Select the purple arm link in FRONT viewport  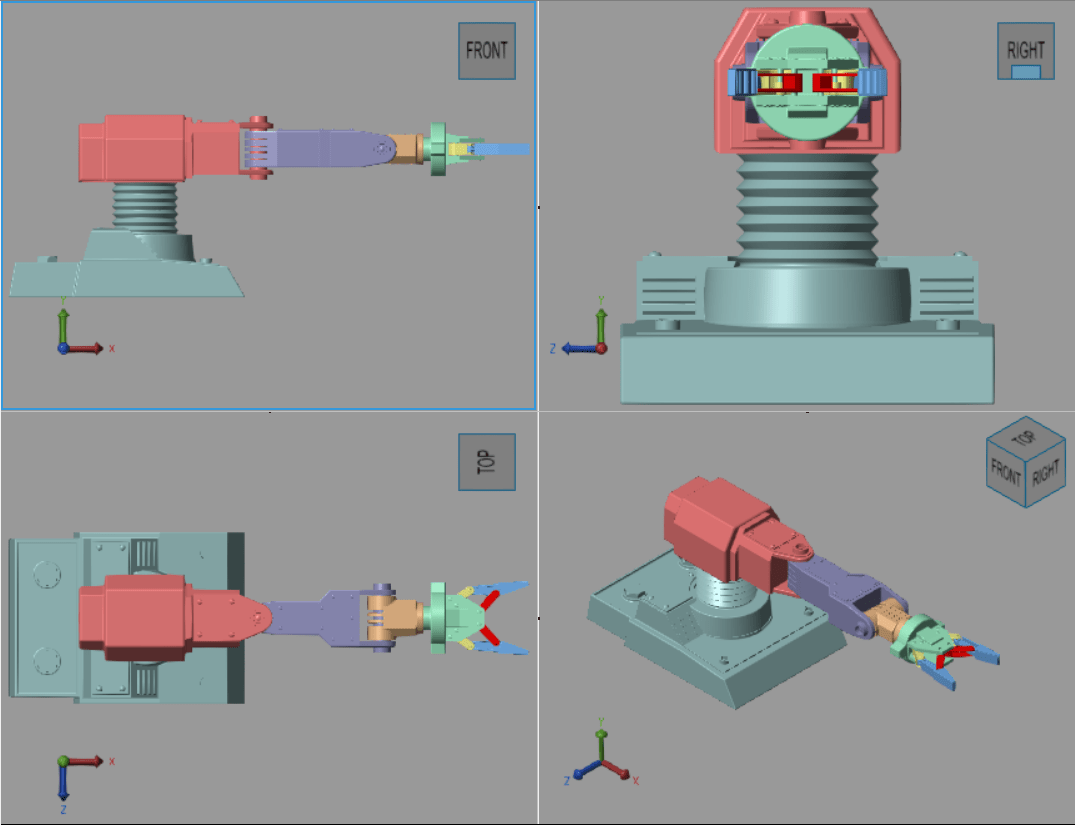point(320,150)
